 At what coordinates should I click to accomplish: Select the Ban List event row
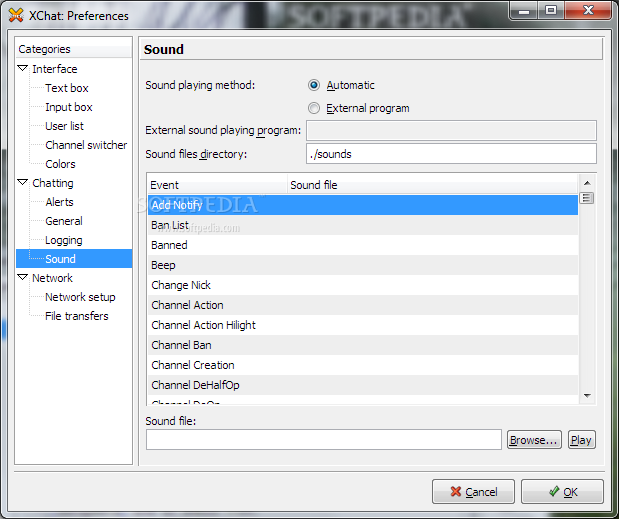(363, 225)
